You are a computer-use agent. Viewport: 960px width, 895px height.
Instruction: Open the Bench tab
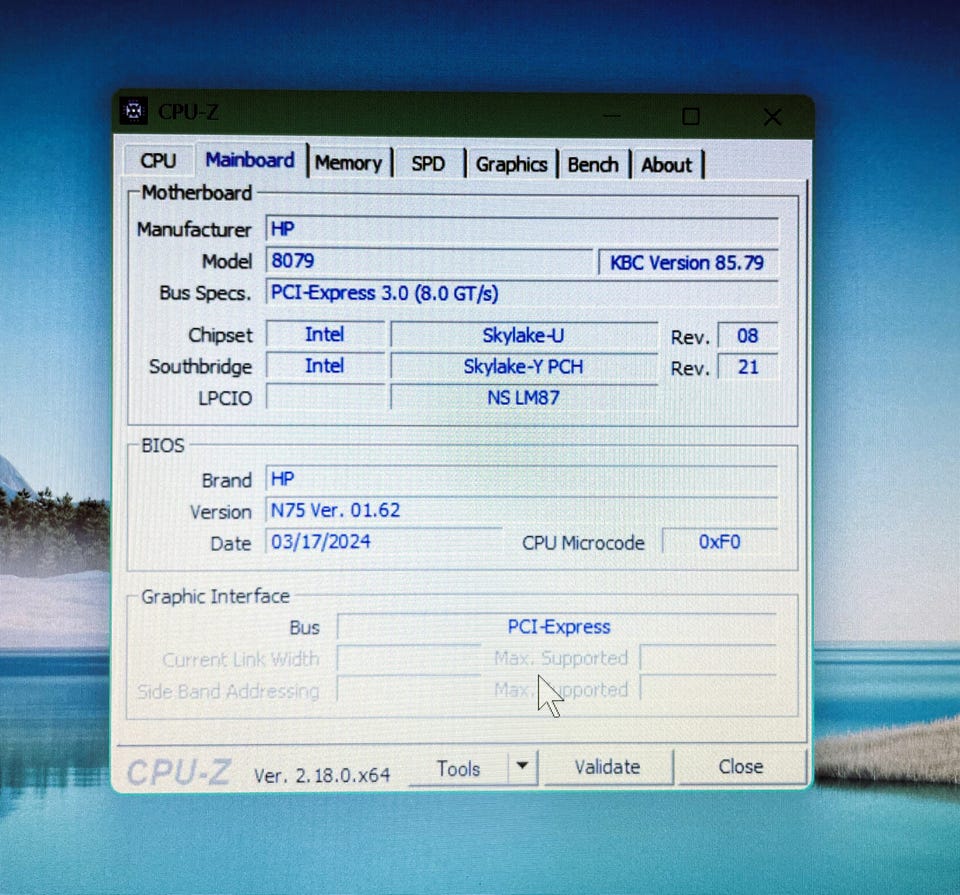tap(593, 165)
